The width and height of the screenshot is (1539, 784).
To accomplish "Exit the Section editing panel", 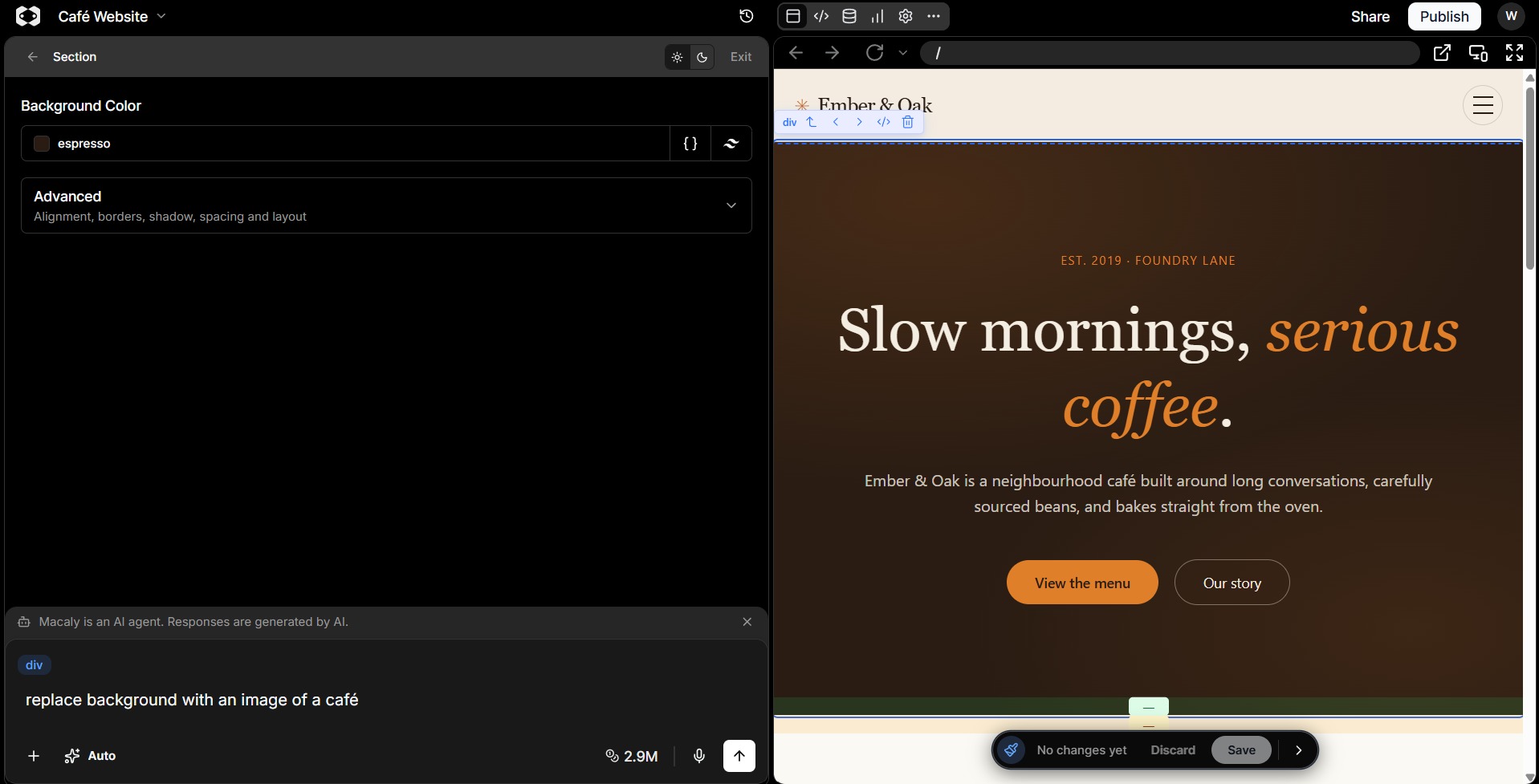I will point(741,57).
